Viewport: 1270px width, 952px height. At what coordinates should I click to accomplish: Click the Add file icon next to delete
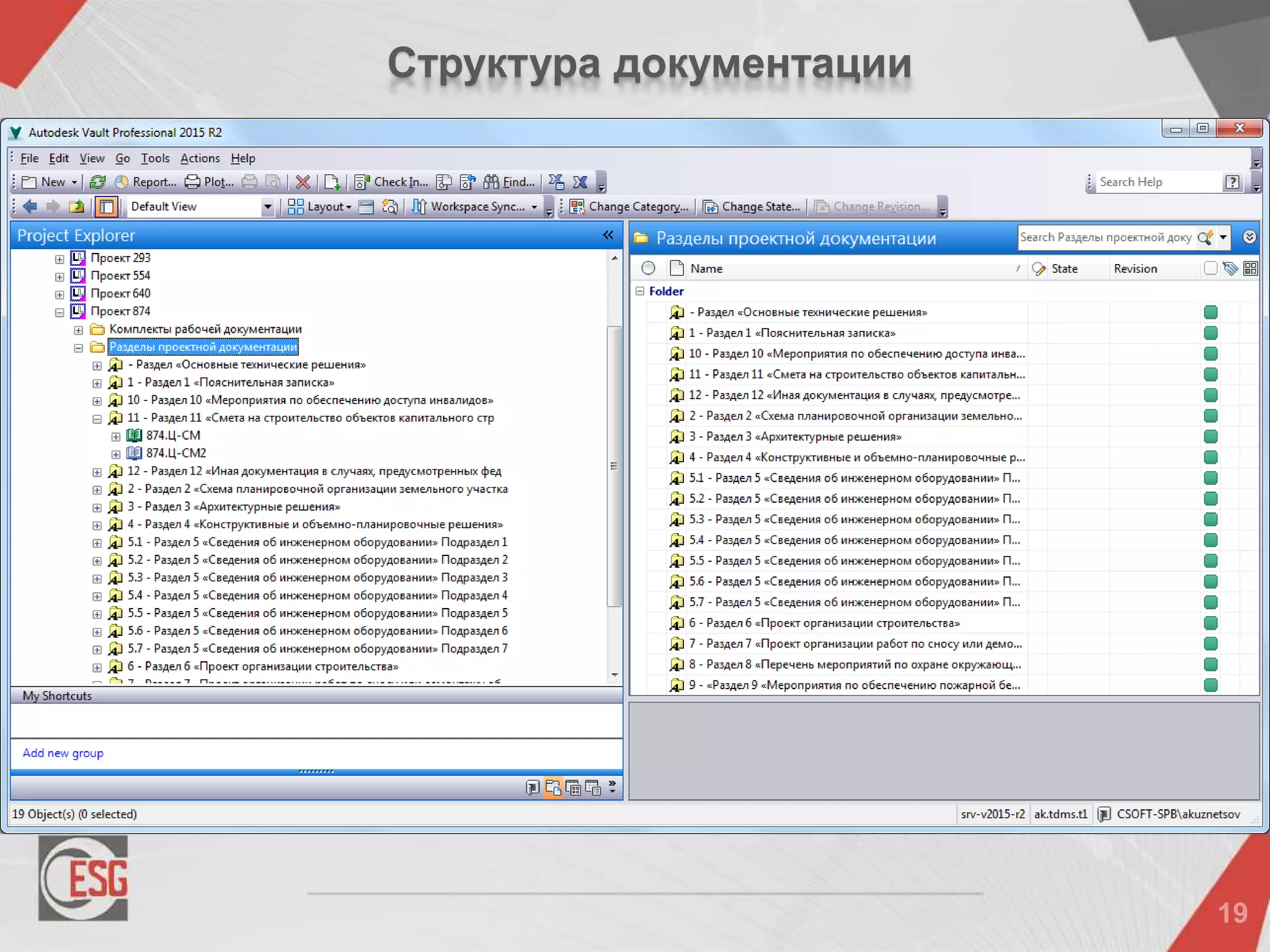[332, 182]
